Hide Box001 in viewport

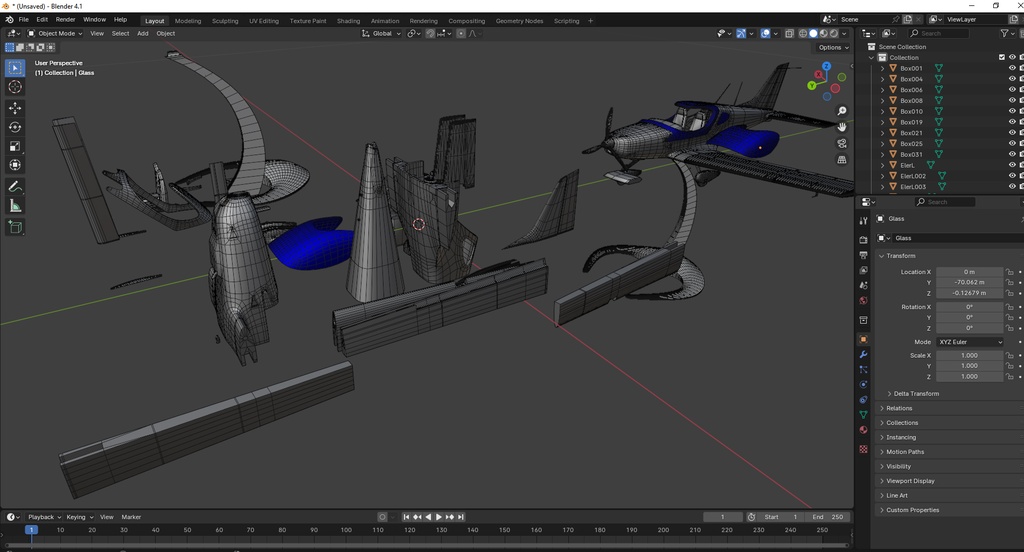1012,68
